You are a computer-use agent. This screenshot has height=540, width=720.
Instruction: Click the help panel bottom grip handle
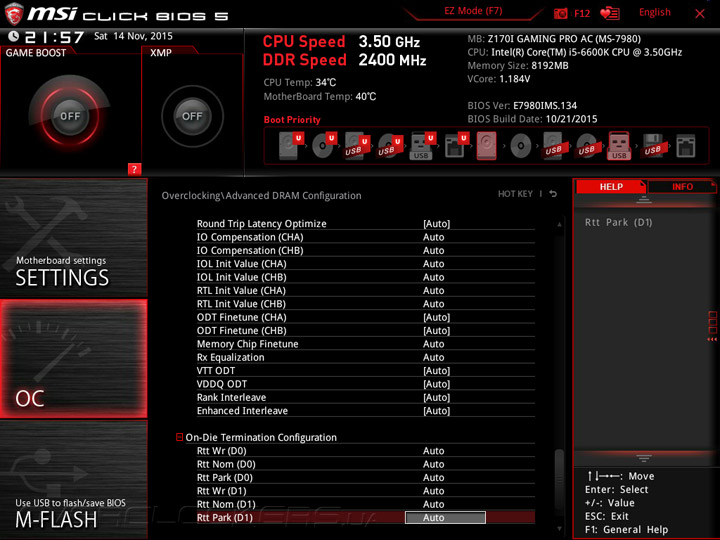[644, 458]
